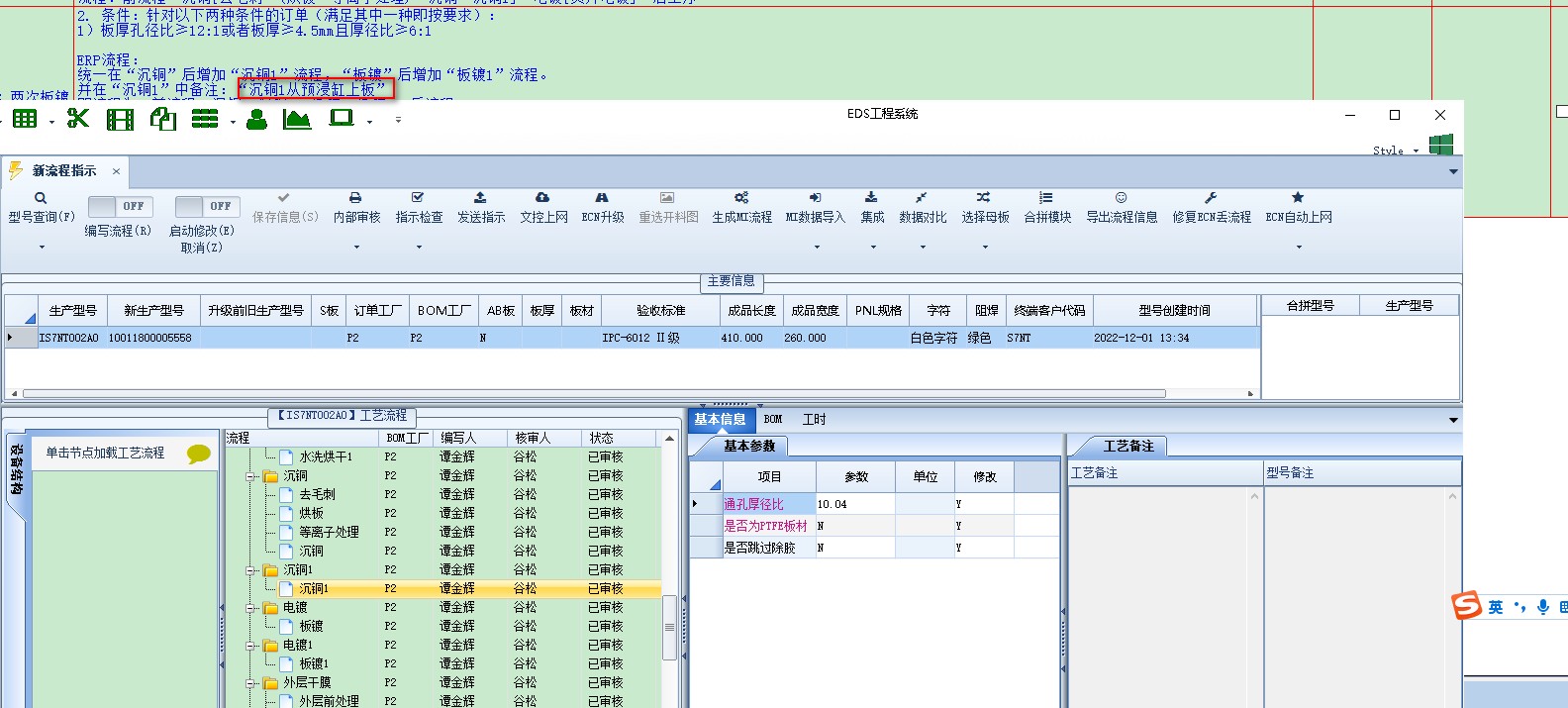Open dropdown arrow under 内部审核
Viewport: 1568px width, 708px height.
[356, 248]
